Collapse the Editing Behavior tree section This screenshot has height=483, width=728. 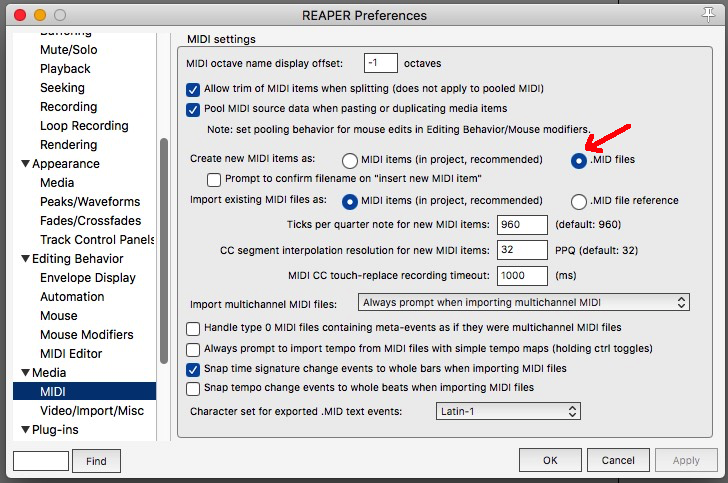coord(26,258)
